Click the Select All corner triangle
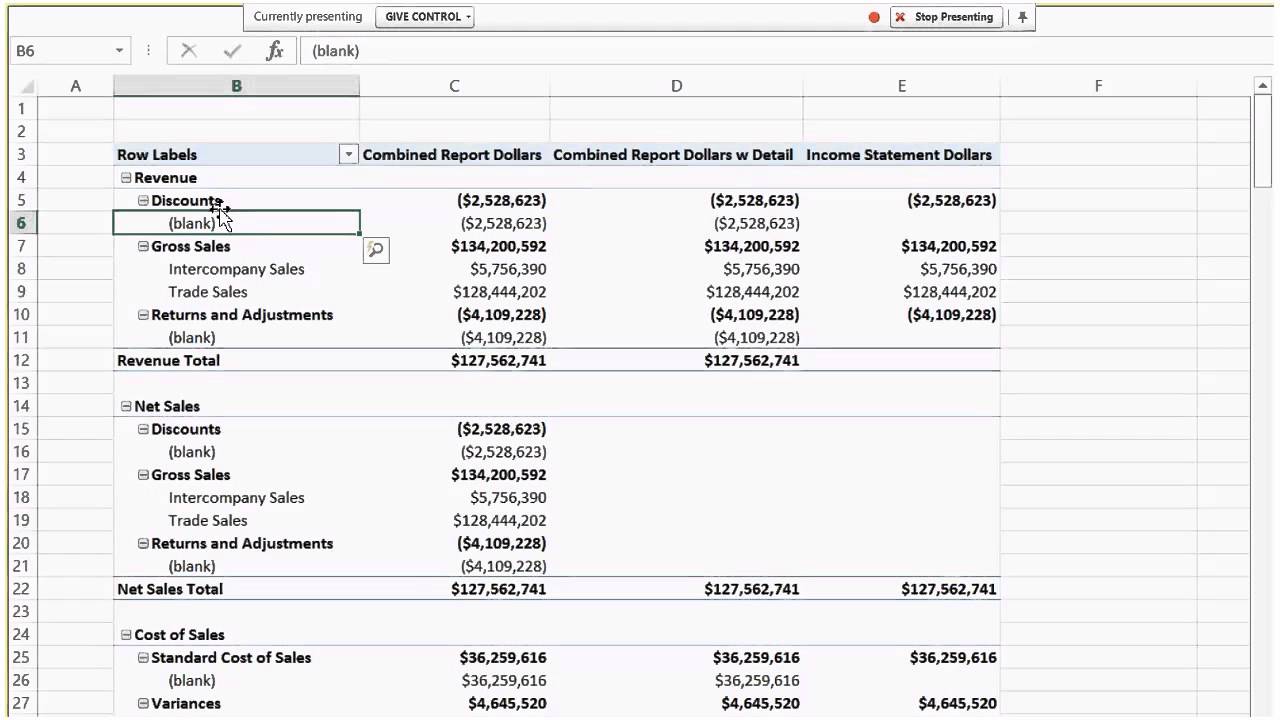Viewport: 1280px width, 720px height. pyautogui.click(x=26, y=87)
